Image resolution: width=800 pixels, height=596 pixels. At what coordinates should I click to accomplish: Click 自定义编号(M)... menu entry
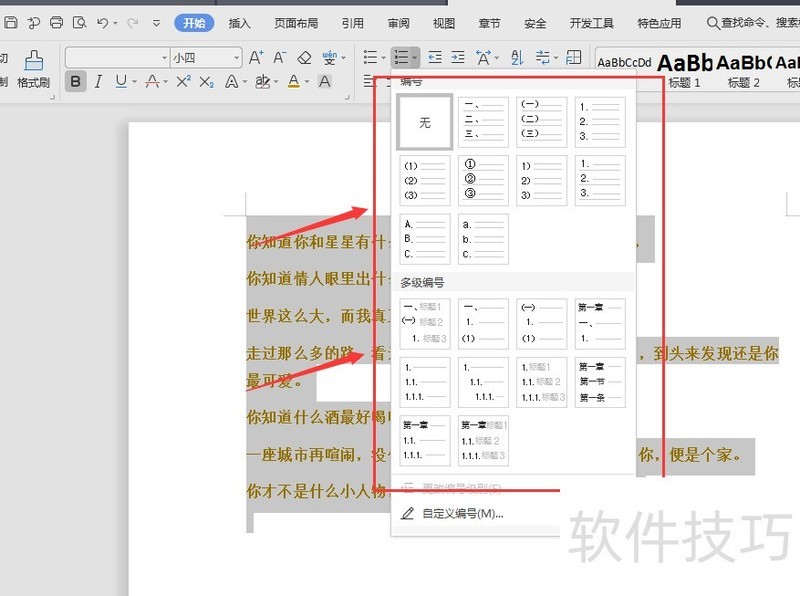click(x=463, y=513)
